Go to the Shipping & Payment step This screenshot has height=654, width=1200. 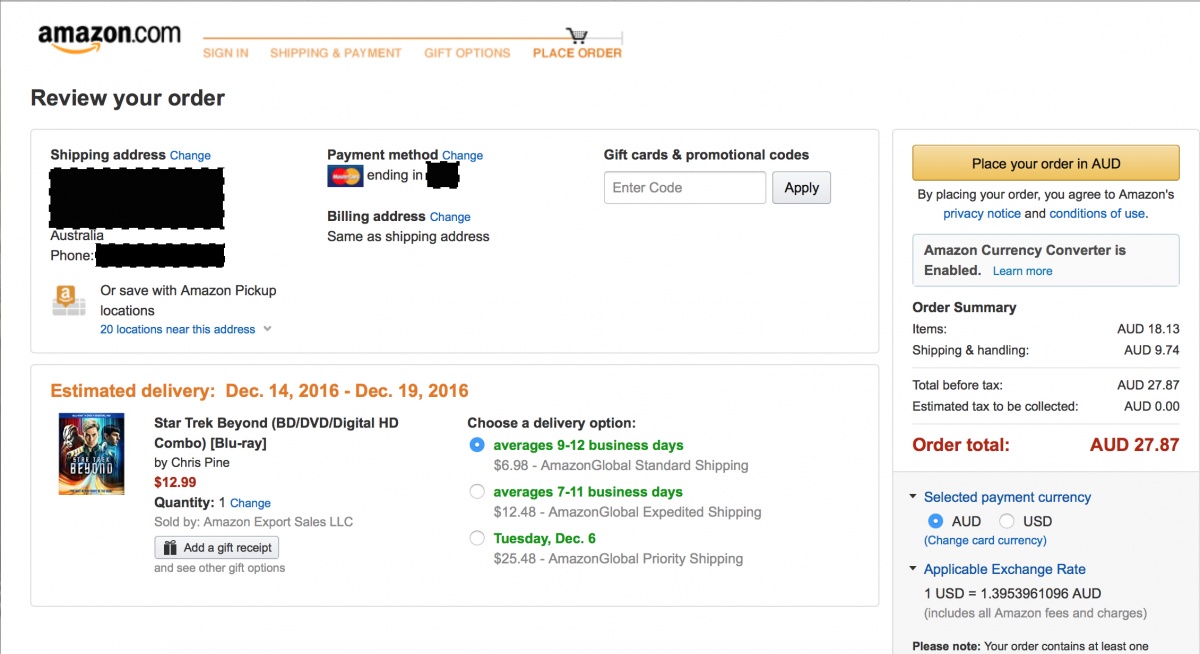(335, 53)
